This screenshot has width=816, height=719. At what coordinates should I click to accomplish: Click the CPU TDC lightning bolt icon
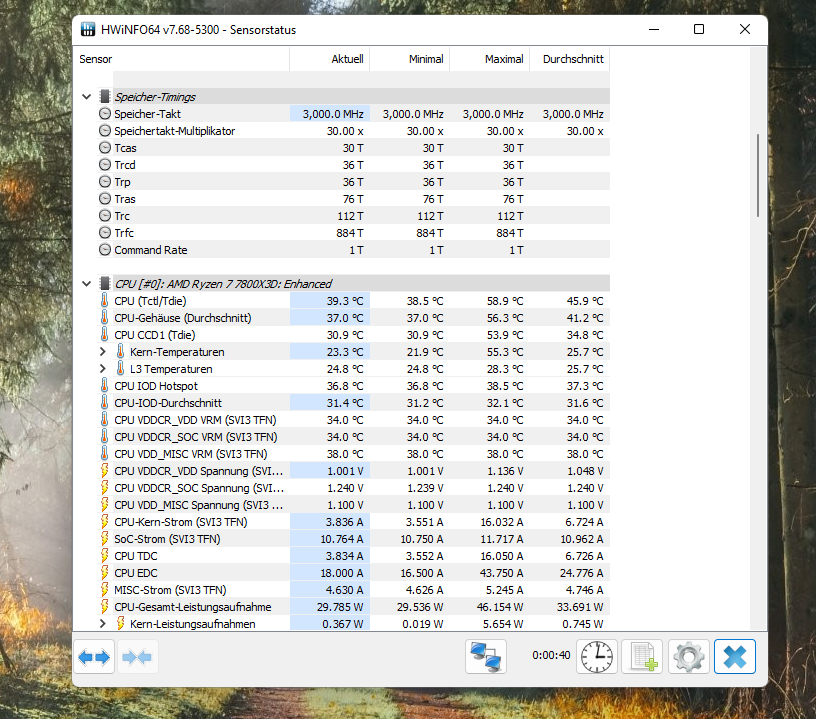105,556
